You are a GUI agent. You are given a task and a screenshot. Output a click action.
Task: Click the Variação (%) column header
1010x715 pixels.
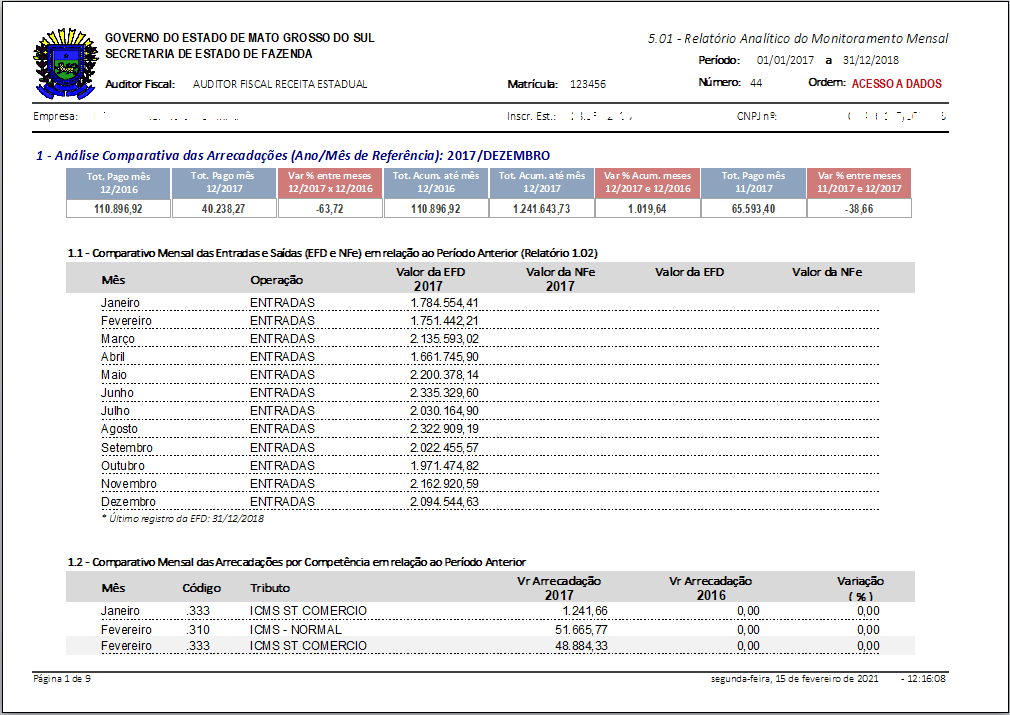pyautogui.click(x=859, y=588)
